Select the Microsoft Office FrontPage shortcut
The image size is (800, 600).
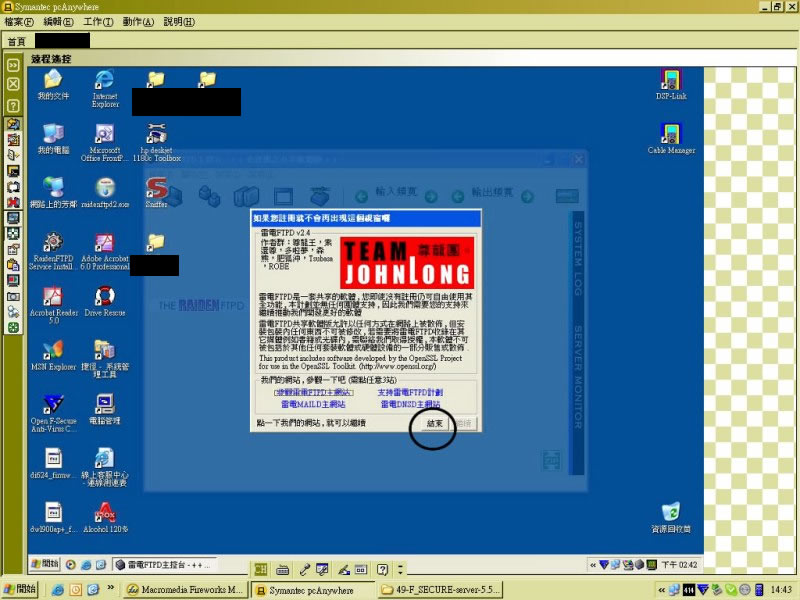click(x=105, y=142)
